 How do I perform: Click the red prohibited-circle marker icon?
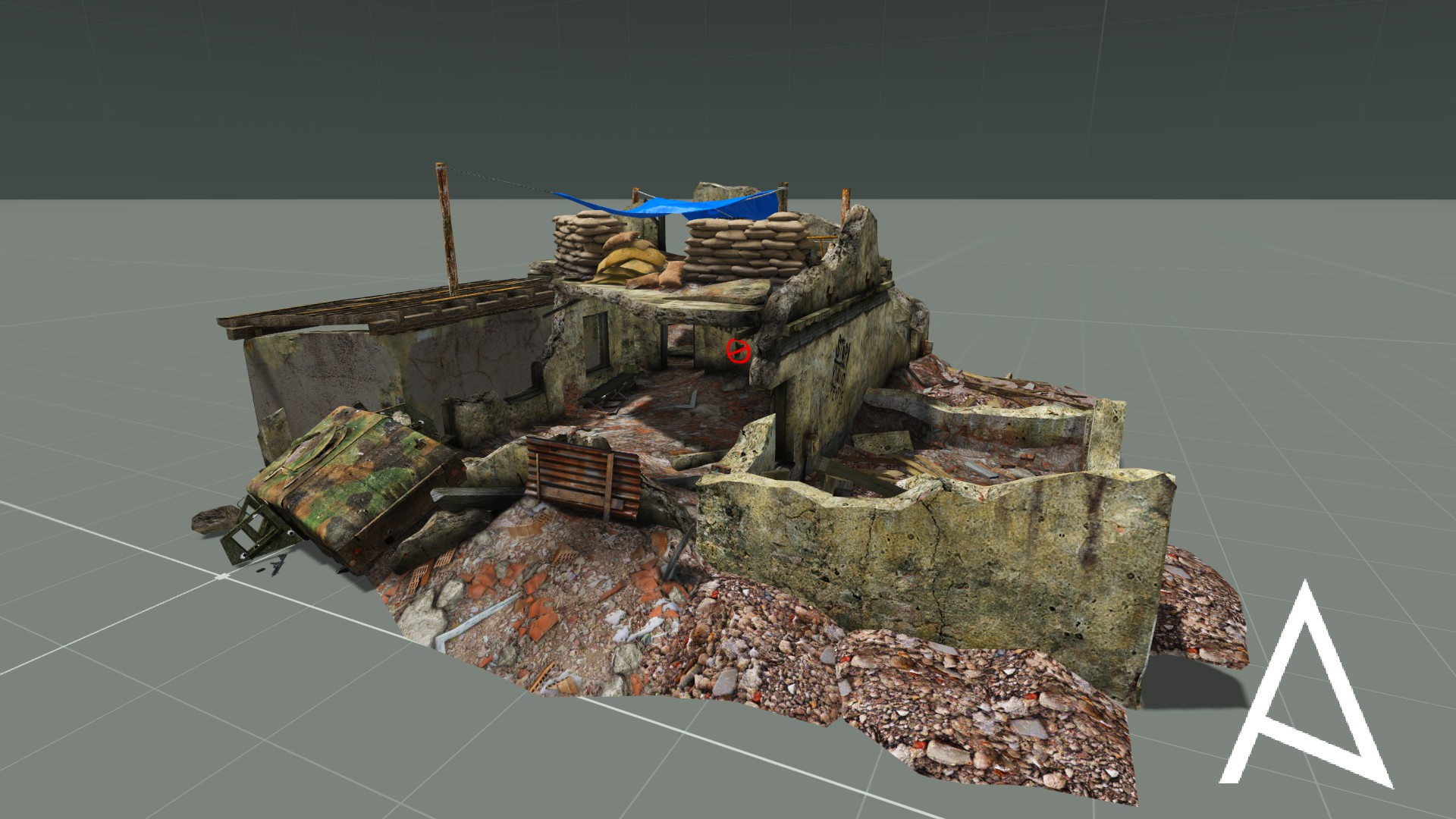(738, 350)
